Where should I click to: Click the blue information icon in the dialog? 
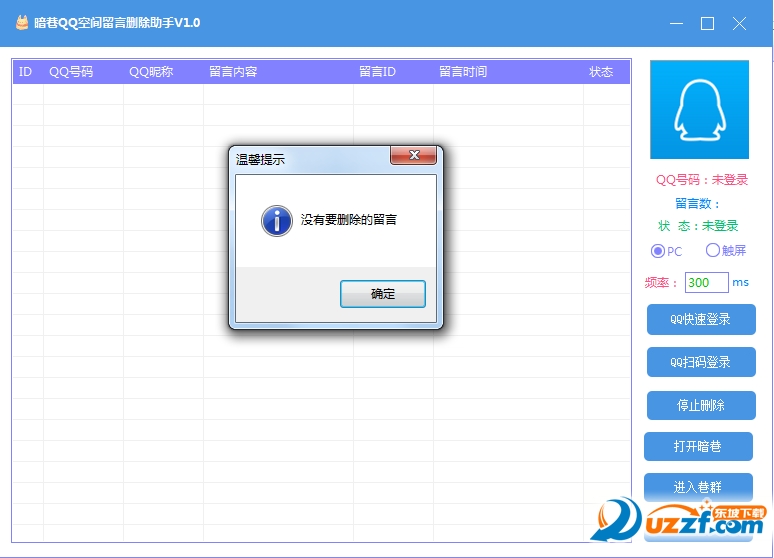pyautogui.click(x=276, y=221)
